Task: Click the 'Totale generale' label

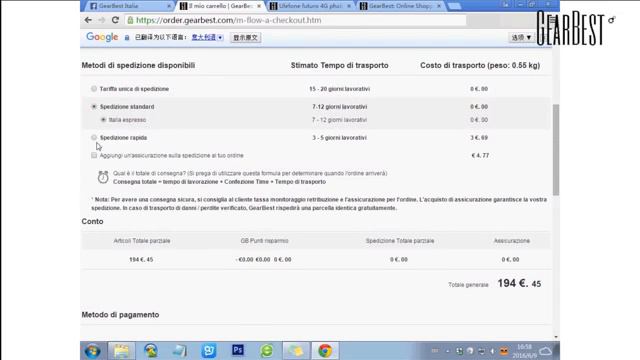Action: [468, 285]
